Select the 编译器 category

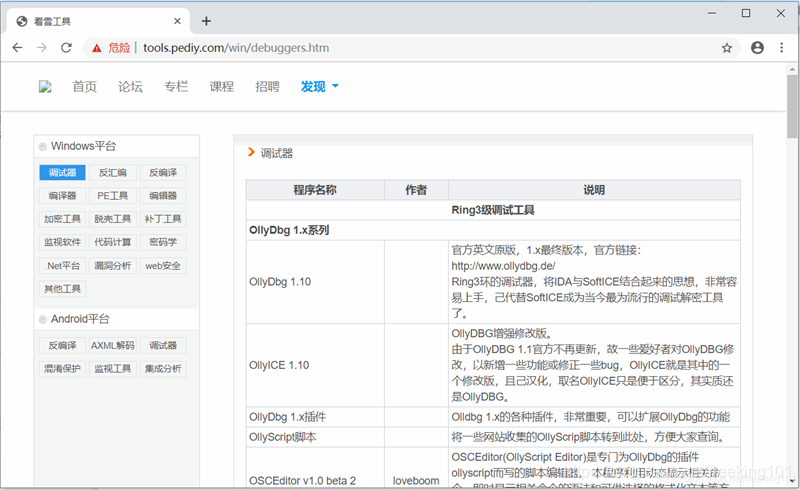pos(62,195)
